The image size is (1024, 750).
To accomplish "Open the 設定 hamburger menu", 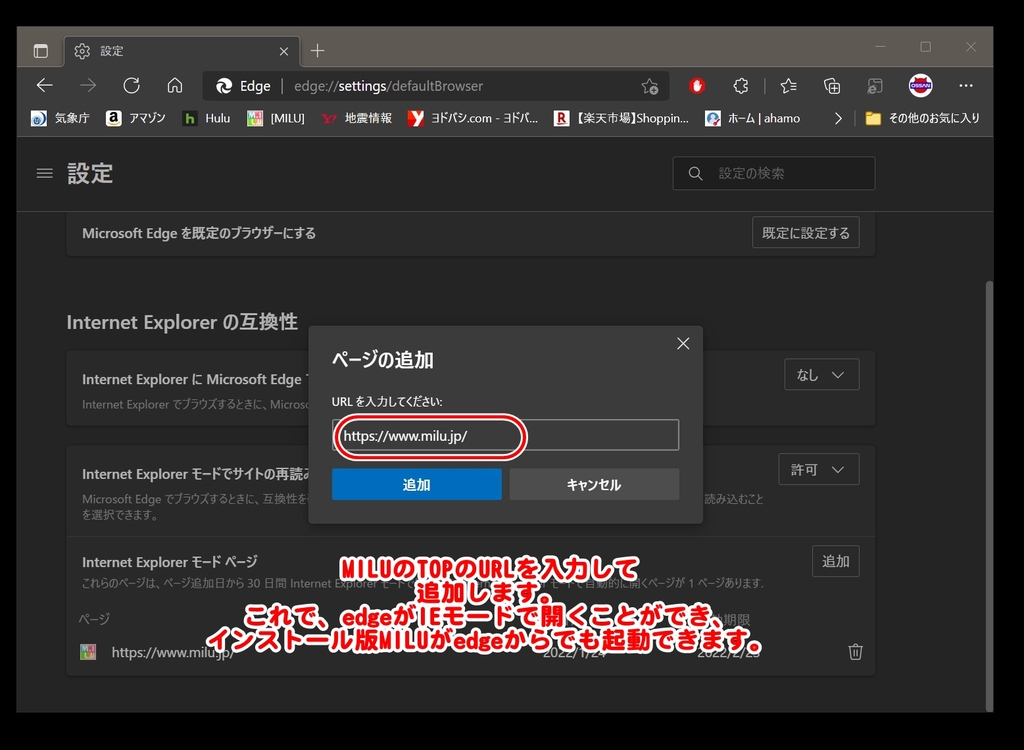I will coord(44,173).
